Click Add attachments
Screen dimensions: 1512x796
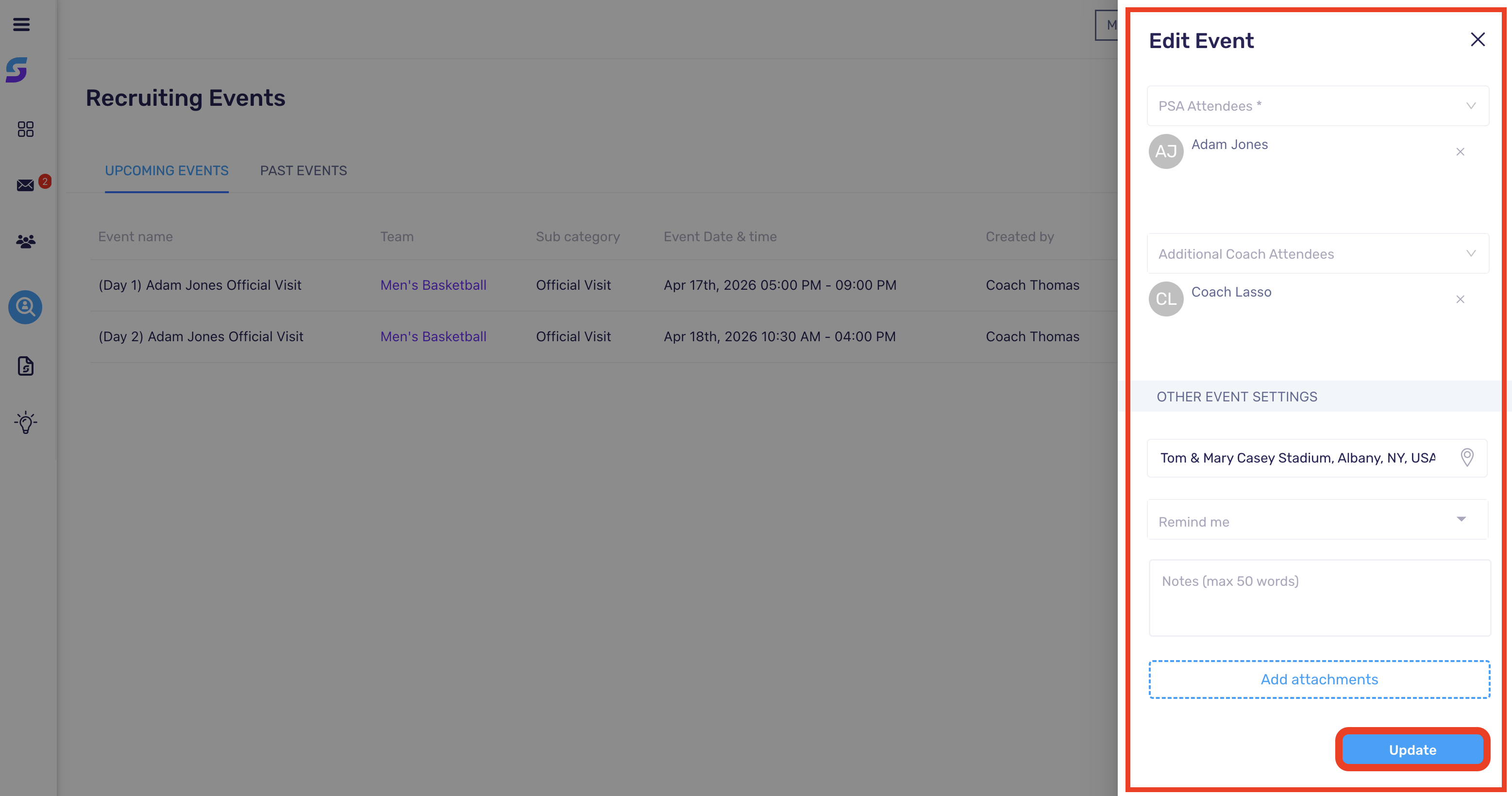point(1319,679)
